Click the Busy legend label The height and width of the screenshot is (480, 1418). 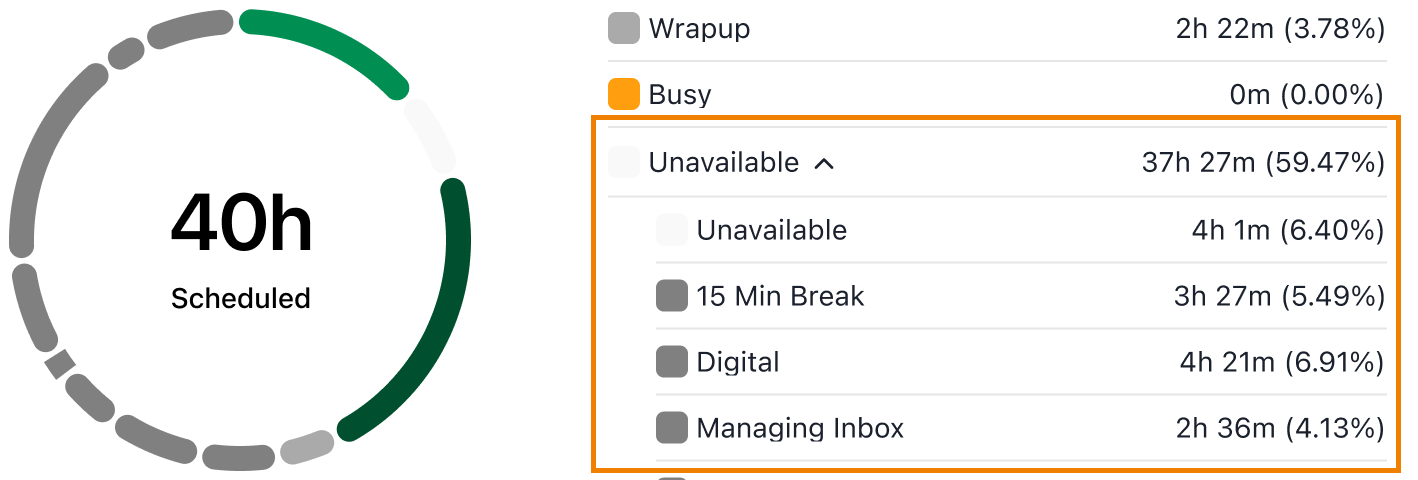click(680, 95)
